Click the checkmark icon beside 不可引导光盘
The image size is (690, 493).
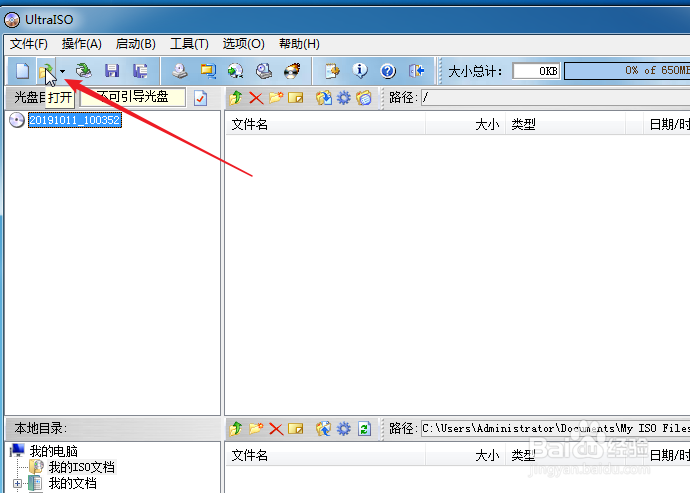pos(200,98)
